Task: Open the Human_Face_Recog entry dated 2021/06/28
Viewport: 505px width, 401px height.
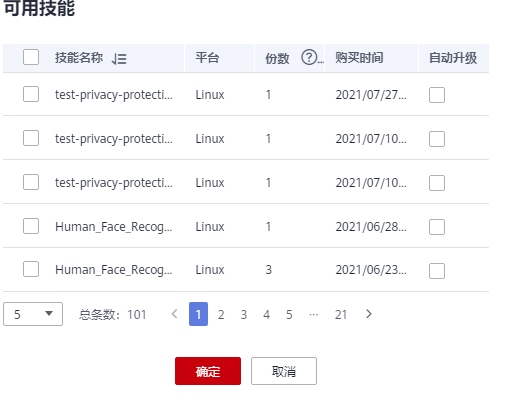Action: pos(113,227)
